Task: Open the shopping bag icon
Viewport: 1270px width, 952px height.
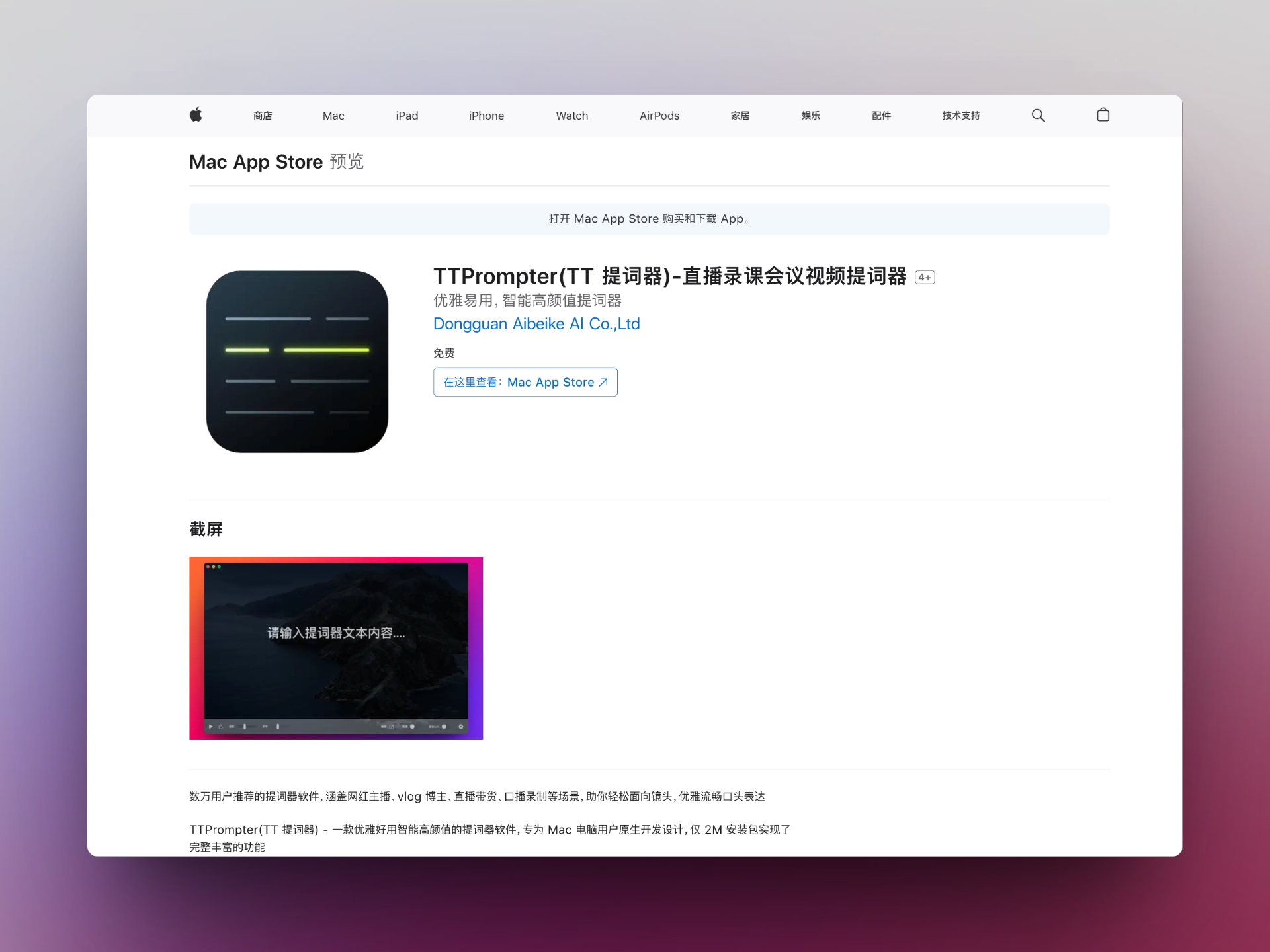Action: pyautogui.click(x=1103, y=115)
